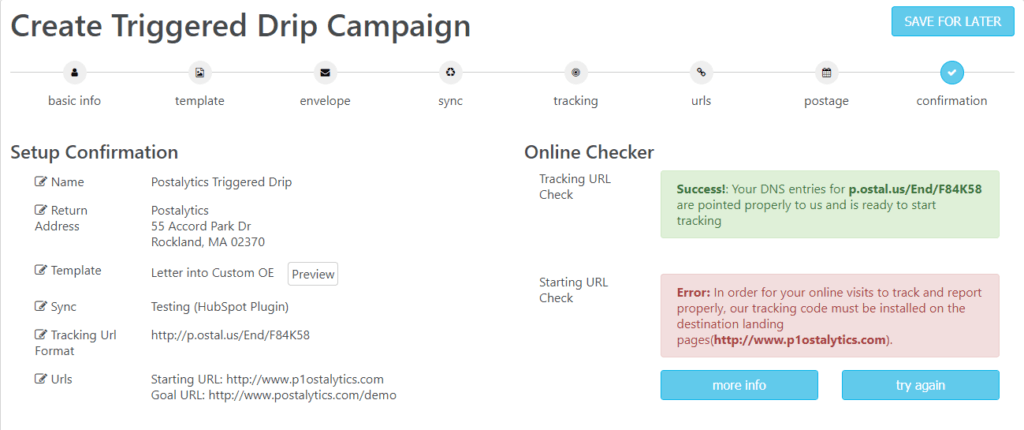Edit the Return Address pencil icon

40,210
